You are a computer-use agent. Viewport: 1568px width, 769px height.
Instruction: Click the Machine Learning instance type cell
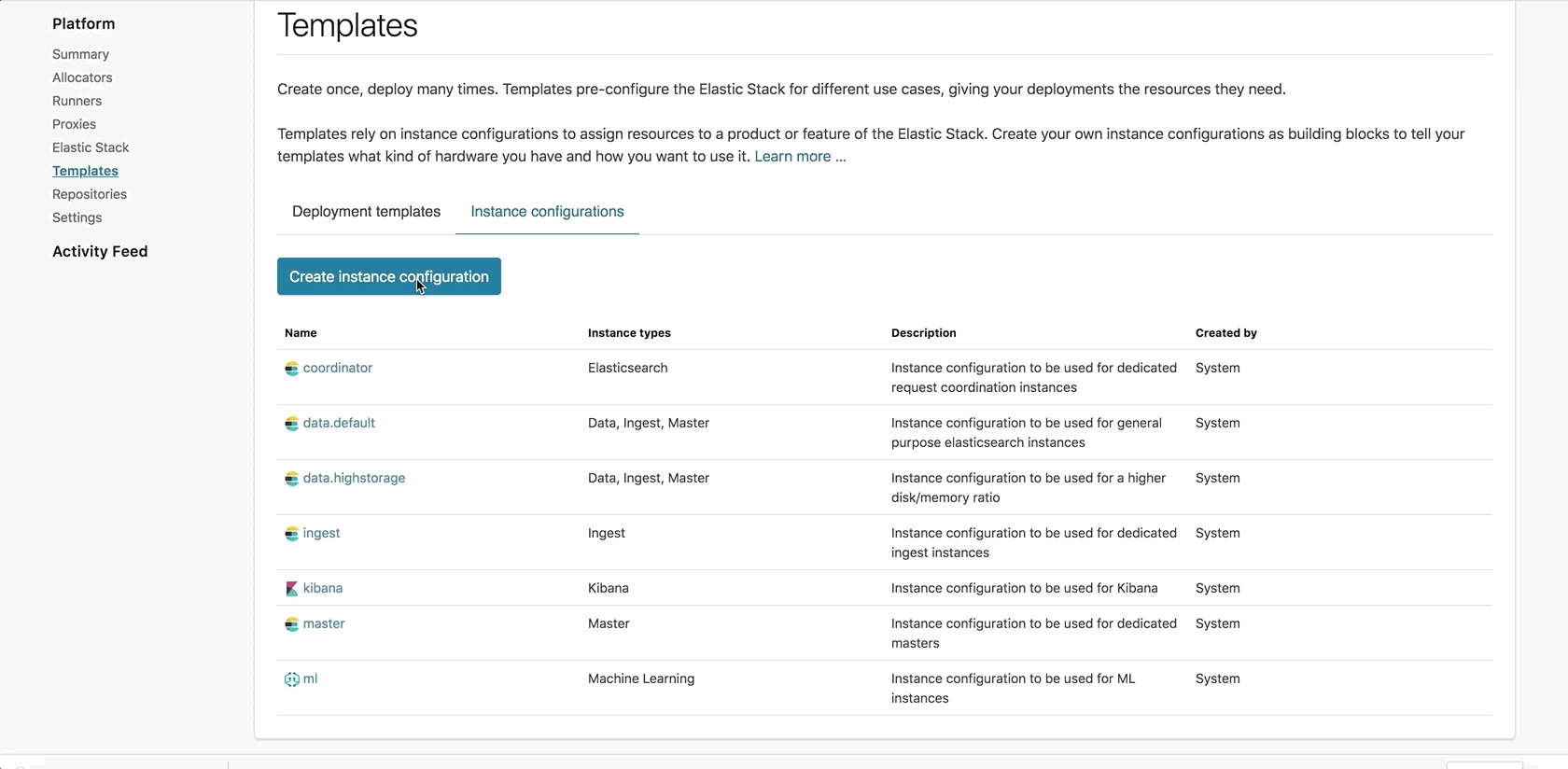click(641, 678)
